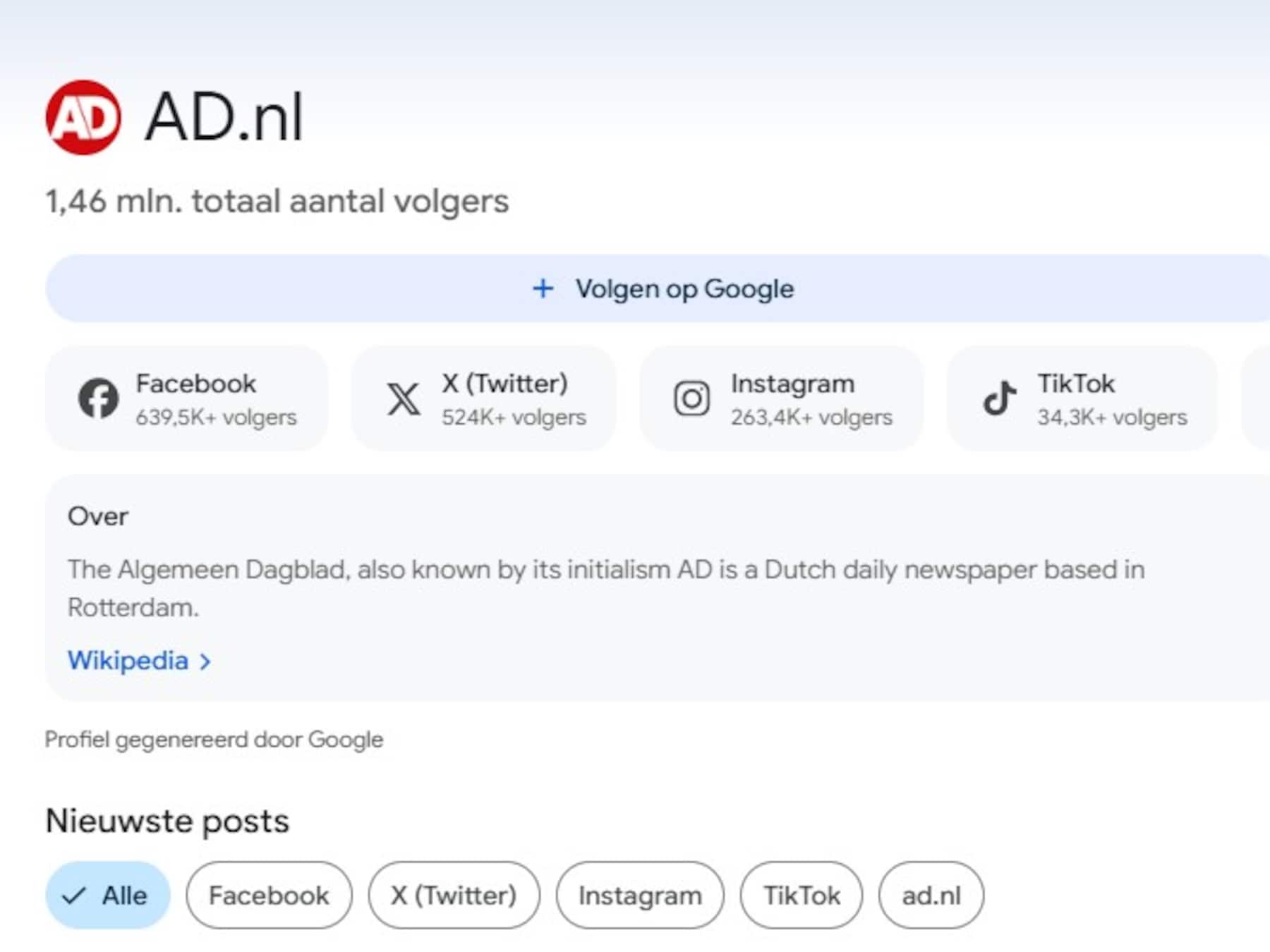Select the X (Twitter) filter under Nieuwste posts

(454, 895)
